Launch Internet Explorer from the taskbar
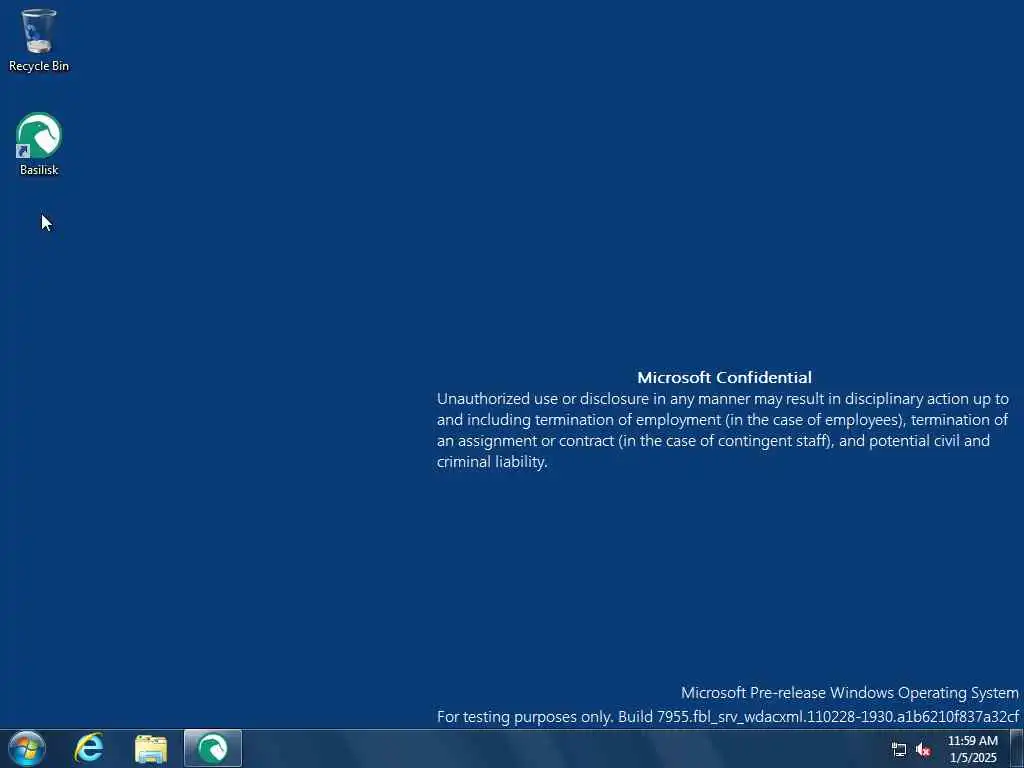This screenshot has width=1024, height=768. [x=89, y=748]
